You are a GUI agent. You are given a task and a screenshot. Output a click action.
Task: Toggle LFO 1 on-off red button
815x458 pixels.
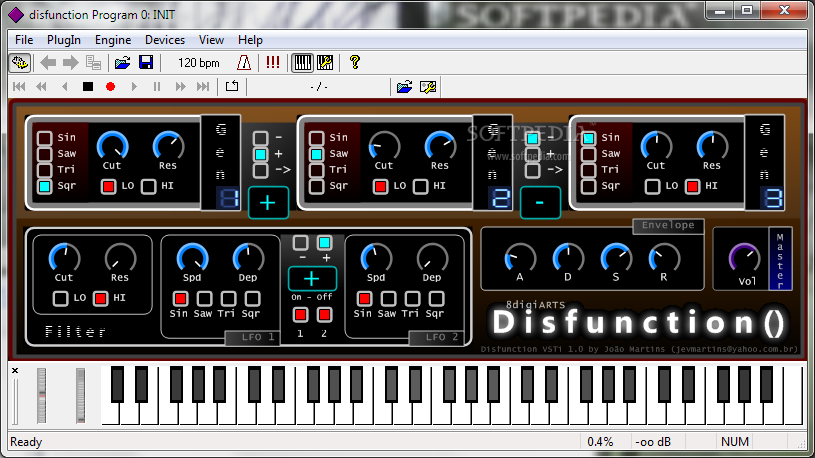click(x=300, y=315)
